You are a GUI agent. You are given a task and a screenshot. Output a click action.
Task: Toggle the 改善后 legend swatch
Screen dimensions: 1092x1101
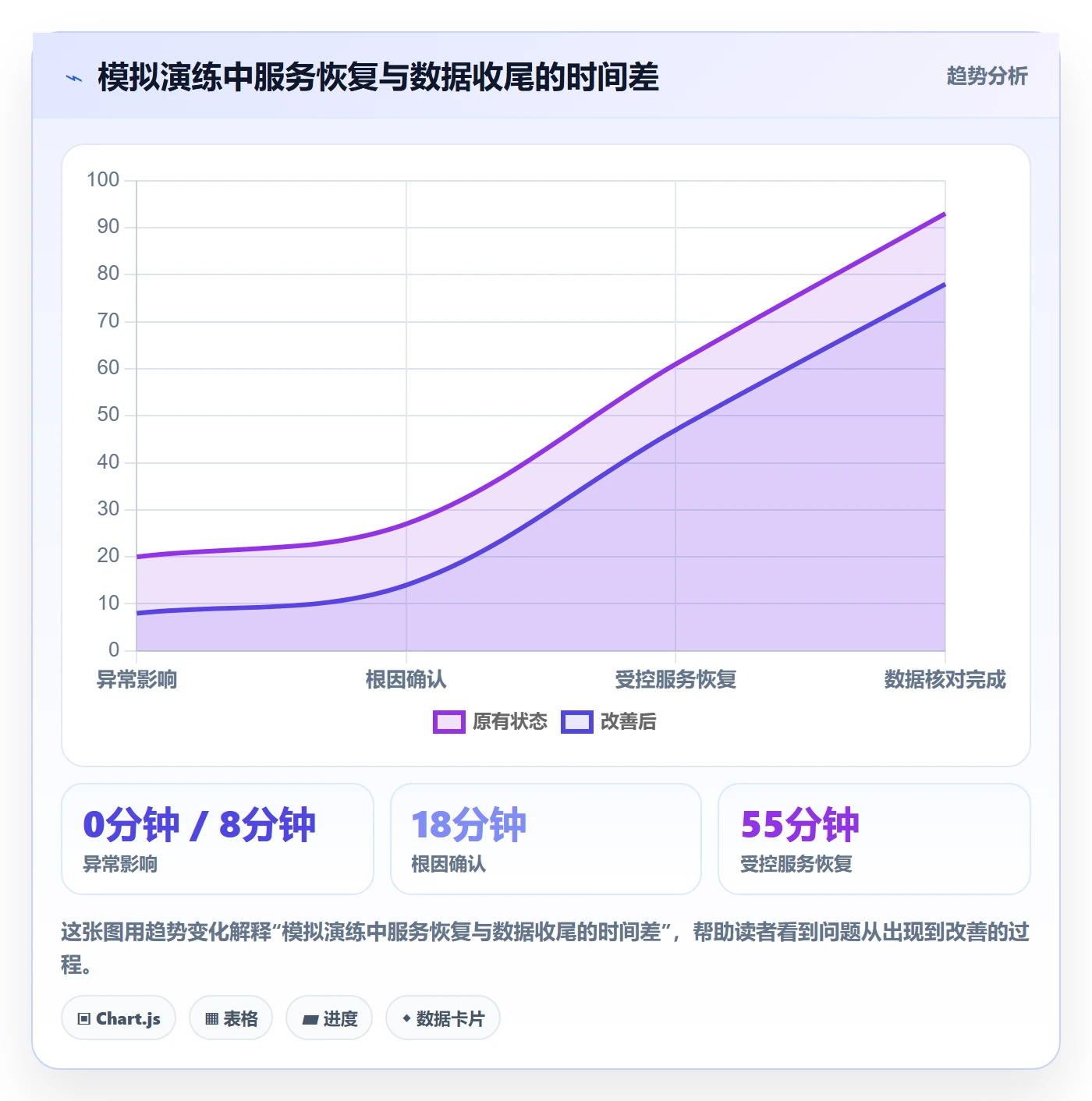(x=576, y=722)
